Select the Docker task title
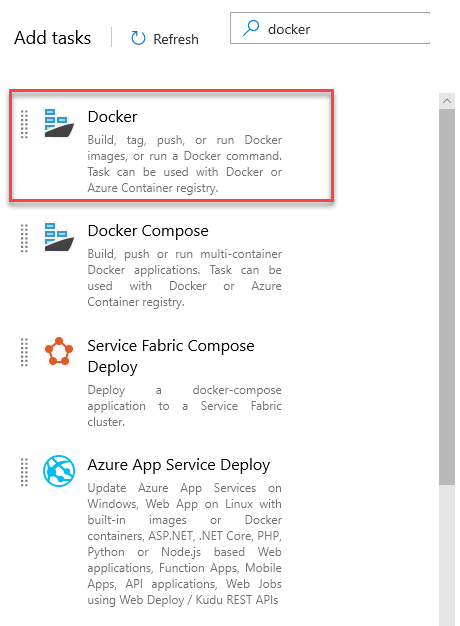 112,117
